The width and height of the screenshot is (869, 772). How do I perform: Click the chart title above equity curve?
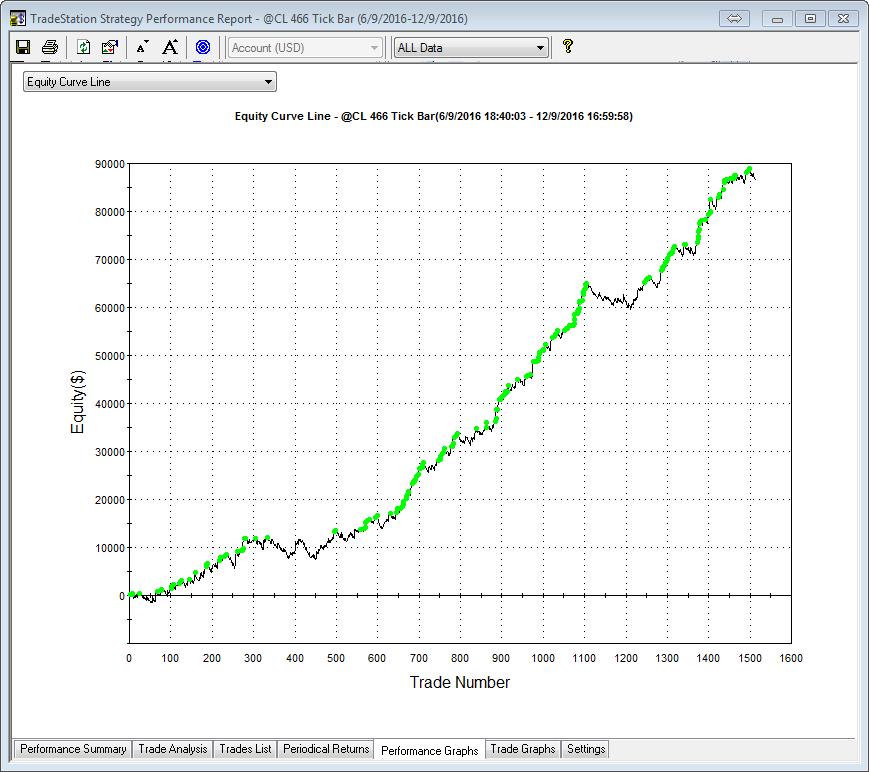(x=433, y=116)
